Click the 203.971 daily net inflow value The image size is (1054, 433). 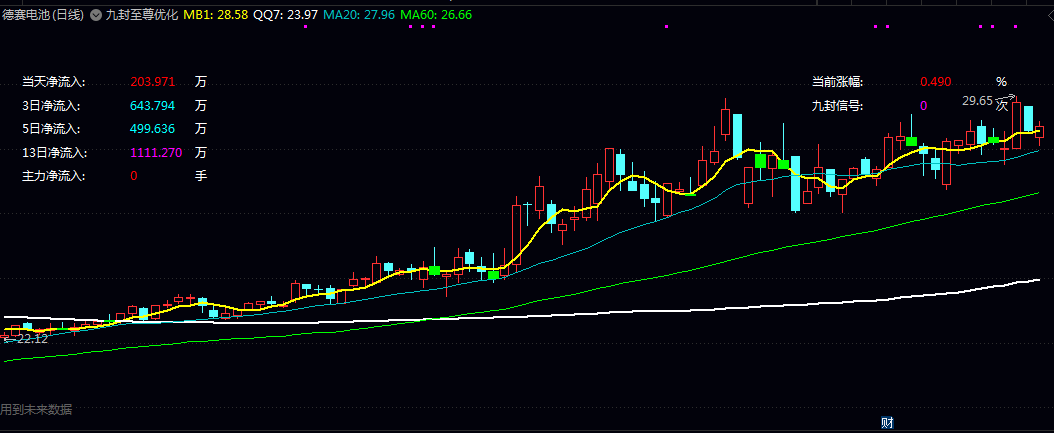[x=153, y=82]
